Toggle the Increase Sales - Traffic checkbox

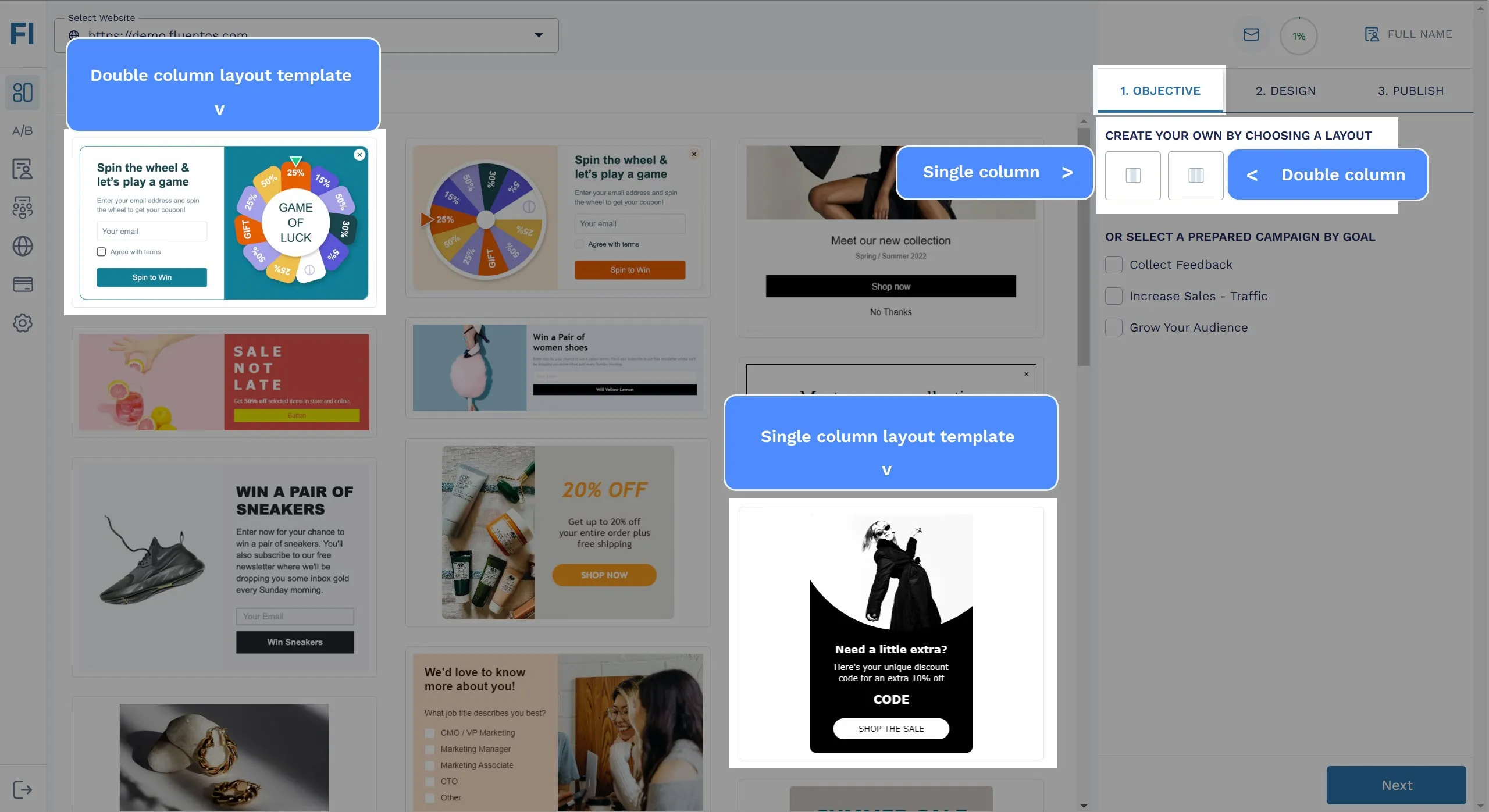(1113, 296)
